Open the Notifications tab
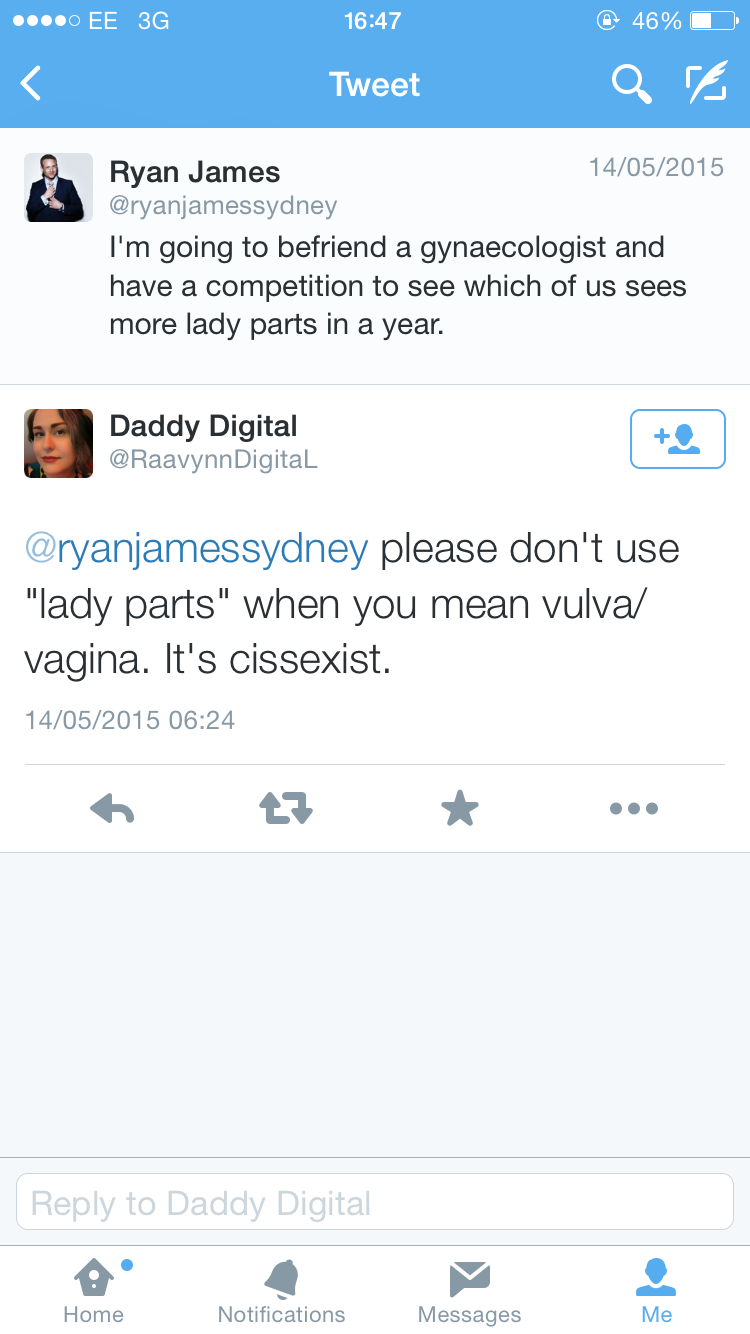This screenshot has width=750, height=1334. [x=281, y=1290]
